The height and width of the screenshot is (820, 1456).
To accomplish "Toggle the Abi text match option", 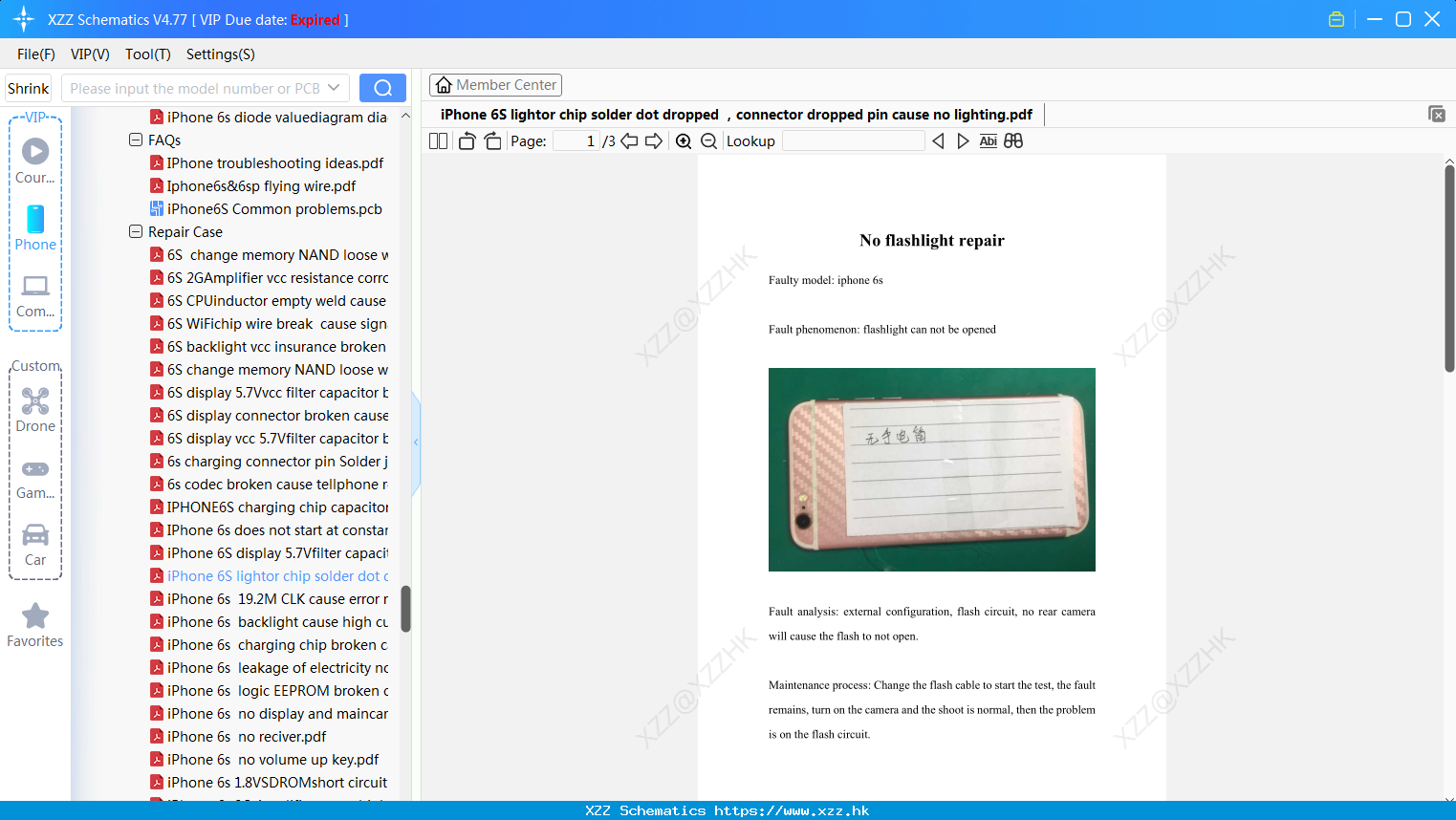I will pyautogui.click(x=988, y=141).
